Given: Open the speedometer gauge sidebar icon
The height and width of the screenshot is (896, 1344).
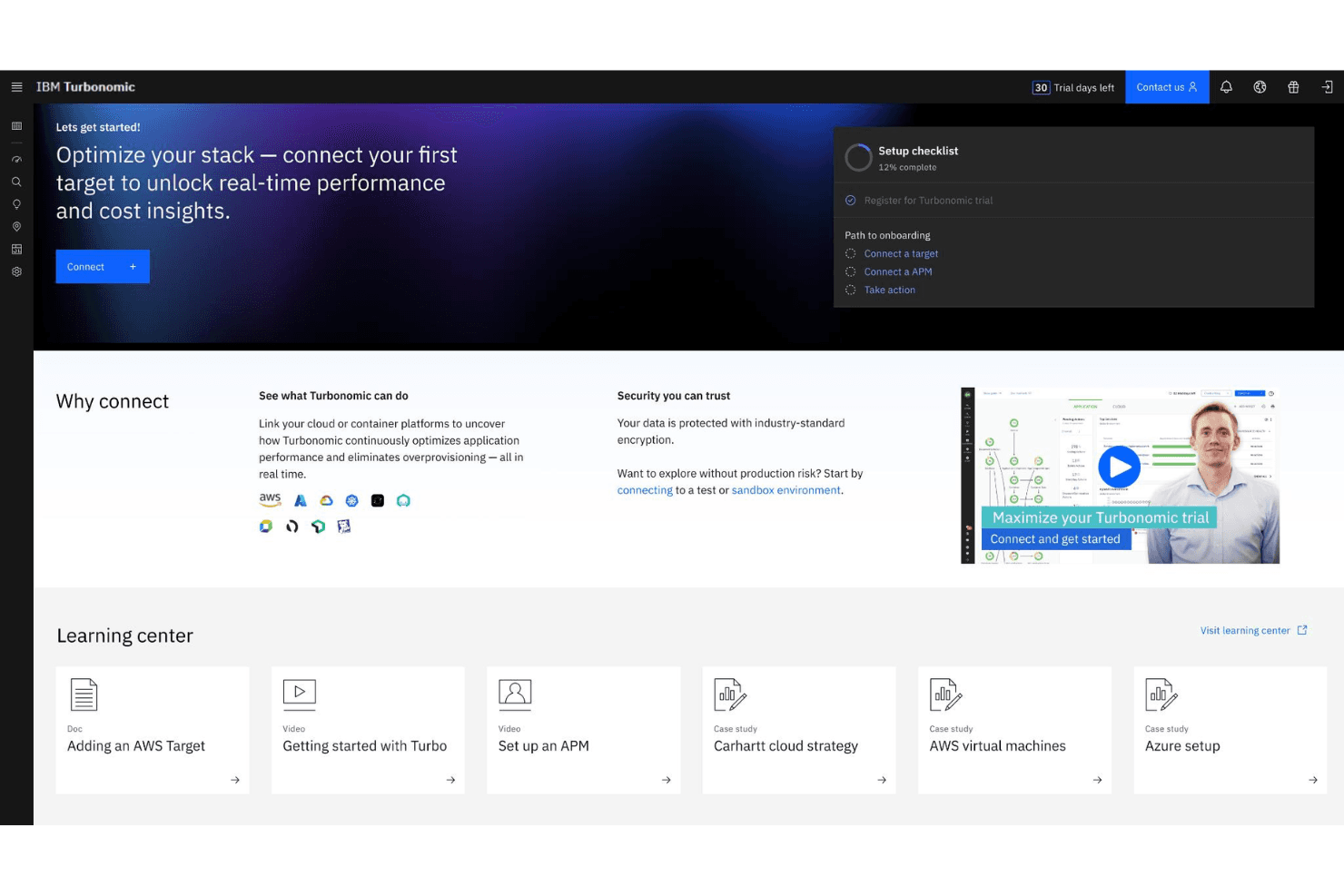Looking at the screenshot, I should pos(16,159).
